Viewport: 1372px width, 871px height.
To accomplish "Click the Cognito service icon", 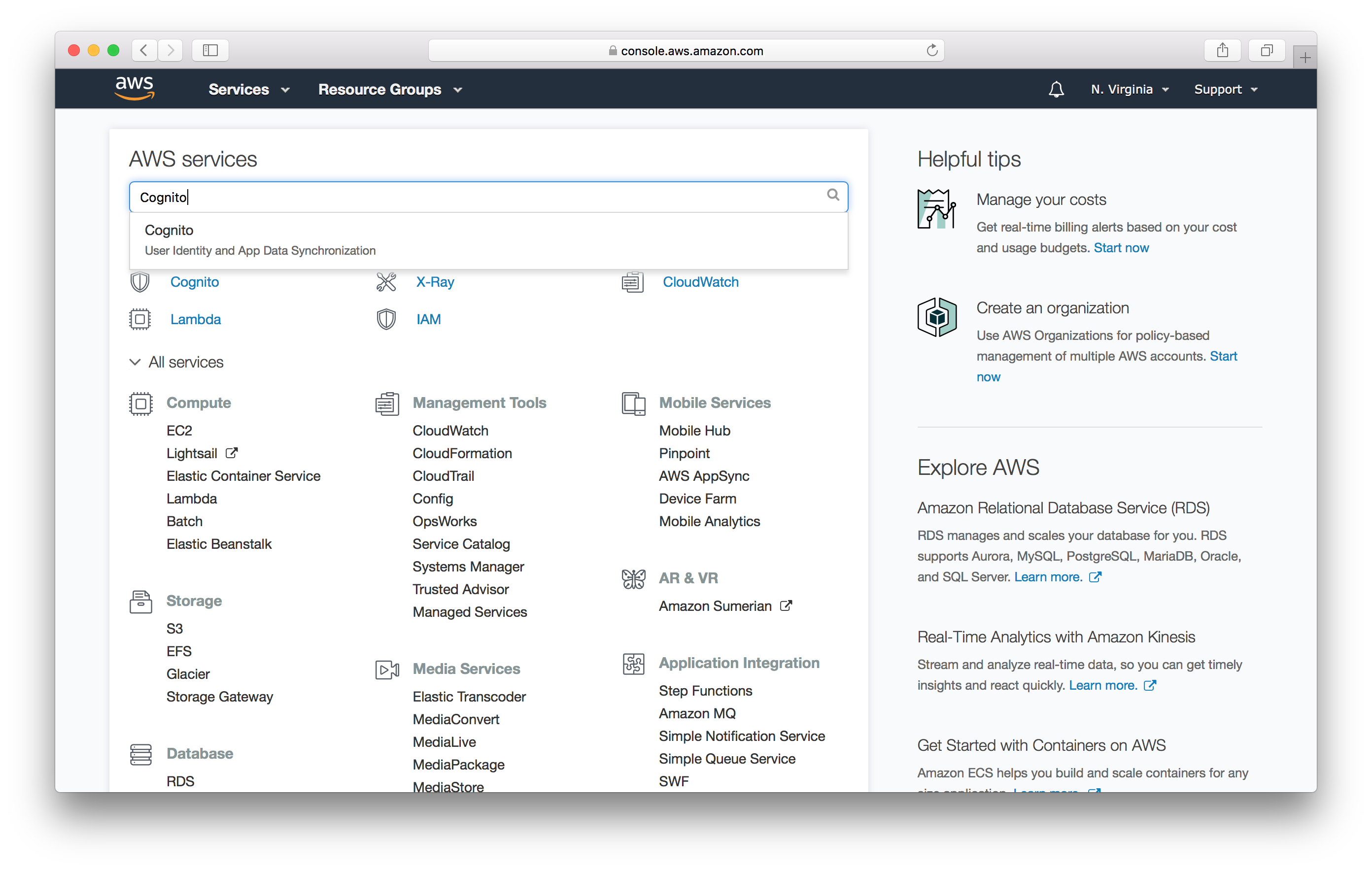I will pyautogui.click(x=139, y=282).
